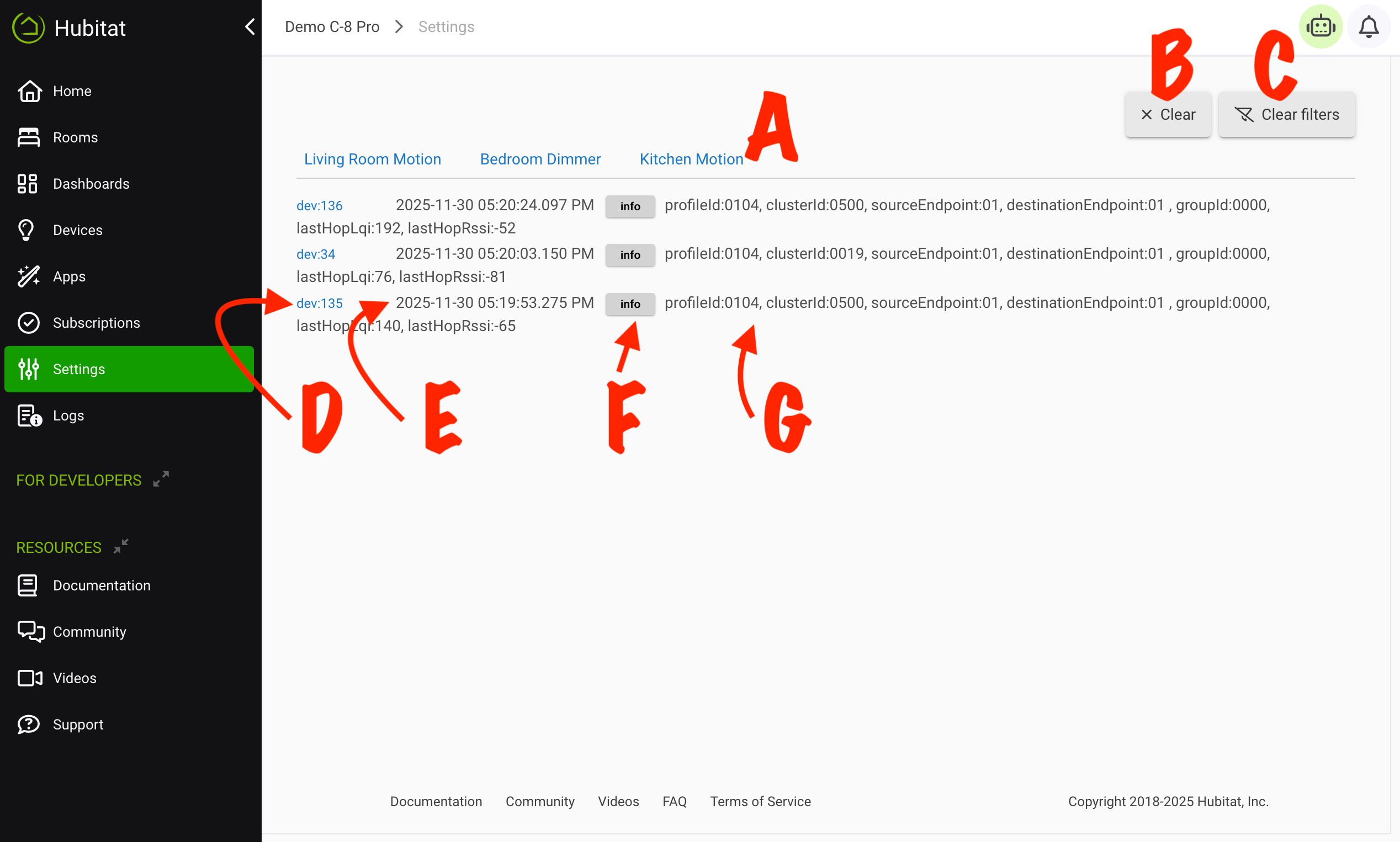
Task: Click the timestamp 2025-11-30 05:19:53.275 PM
Action: 495,302
